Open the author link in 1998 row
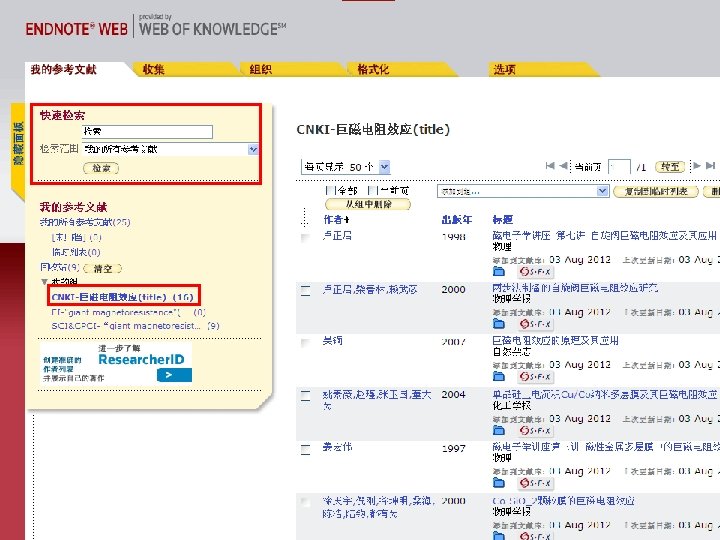Viewport: 720px width, 540px height. point(337,236)
